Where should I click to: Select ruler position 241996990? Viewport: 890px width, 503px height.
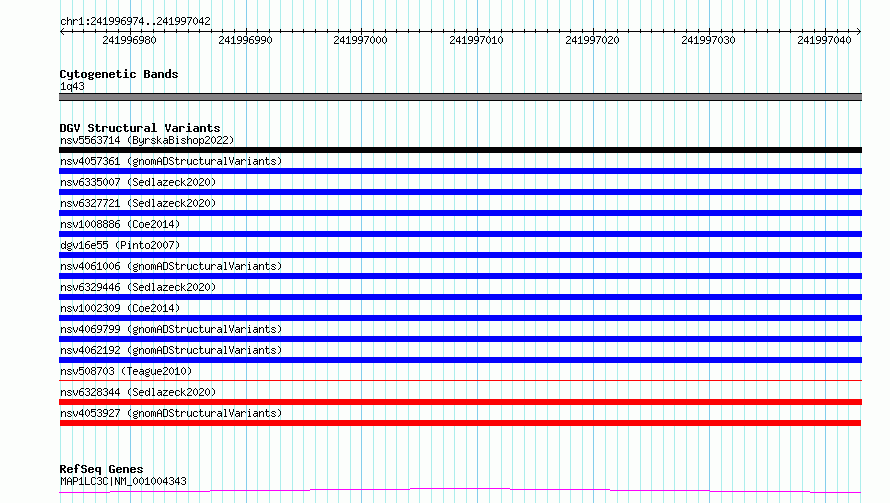tap(245, 40)
